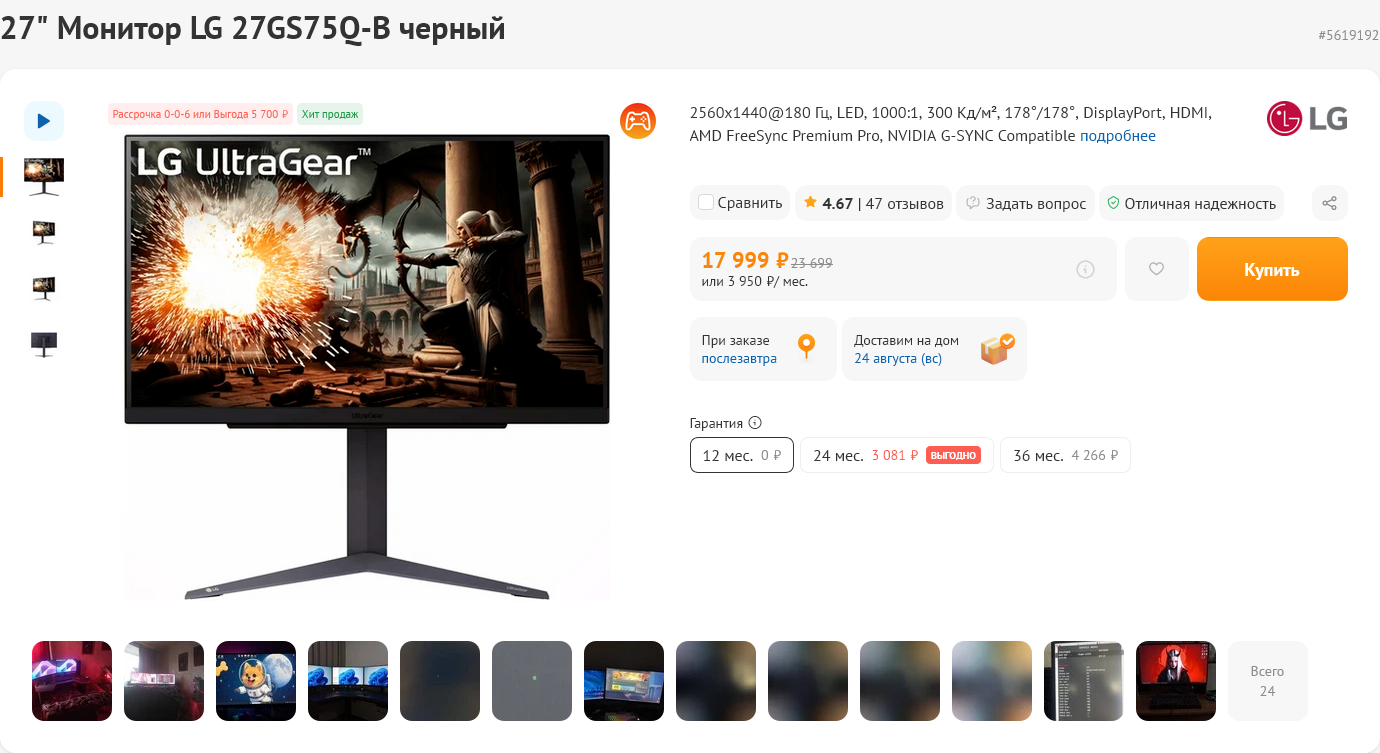Click the home delivery box icon

pyautogui.click(x=996, y=348)
